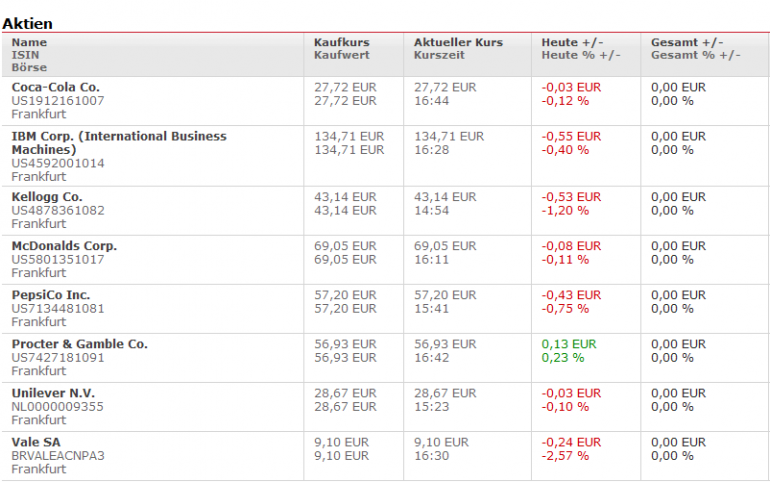Select ISIN NL0000009355

pyautogui.click(x=57, y=407)
